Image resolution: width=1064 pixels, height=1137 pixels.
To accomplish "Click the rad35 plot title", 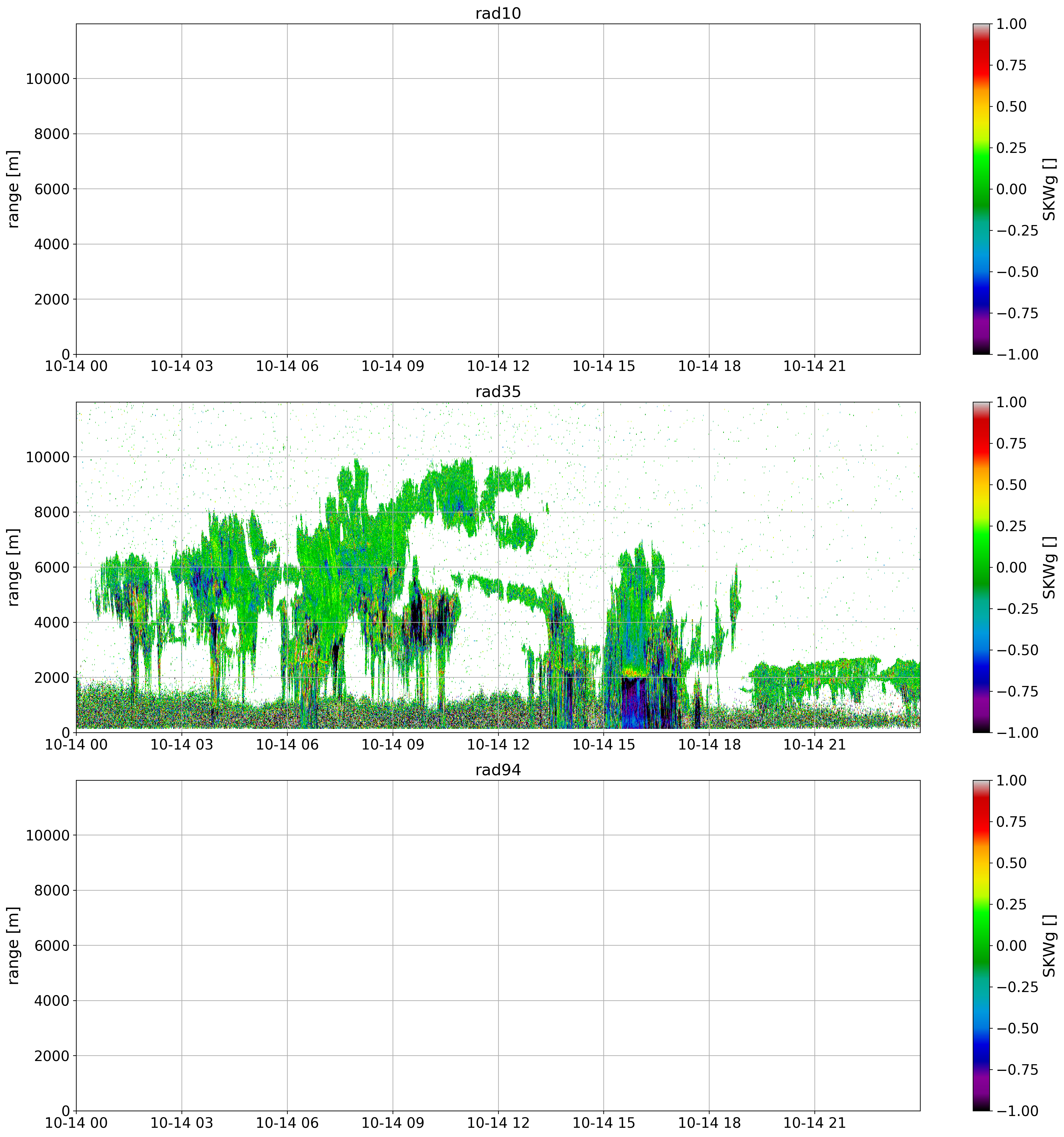I will 498,392.
